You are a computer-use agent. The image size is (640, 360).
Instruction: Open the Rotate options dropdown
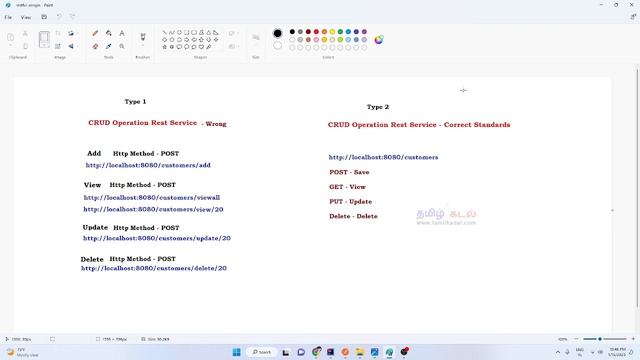[x=78, y=33]
